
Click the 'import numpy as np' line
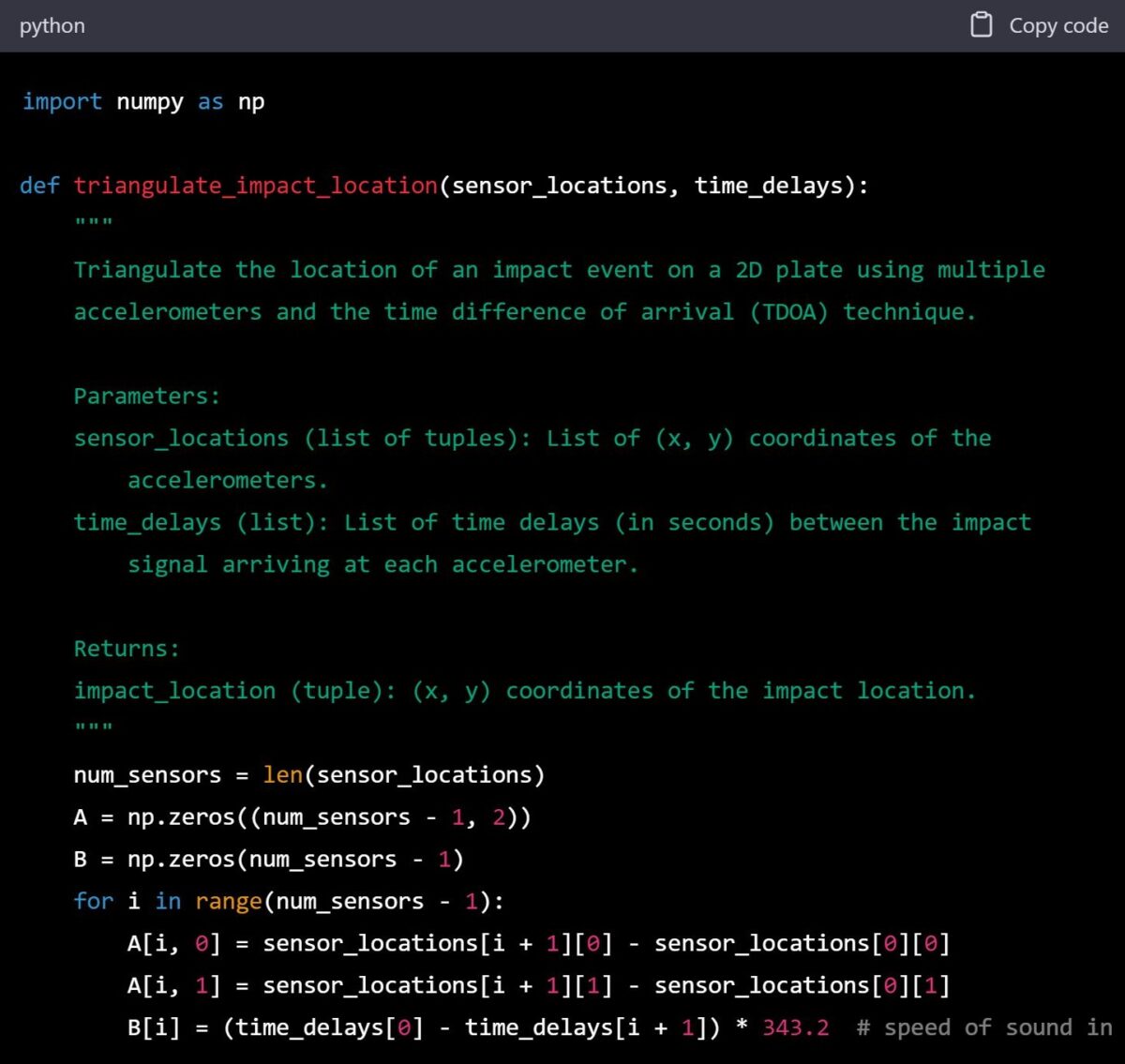143,102
